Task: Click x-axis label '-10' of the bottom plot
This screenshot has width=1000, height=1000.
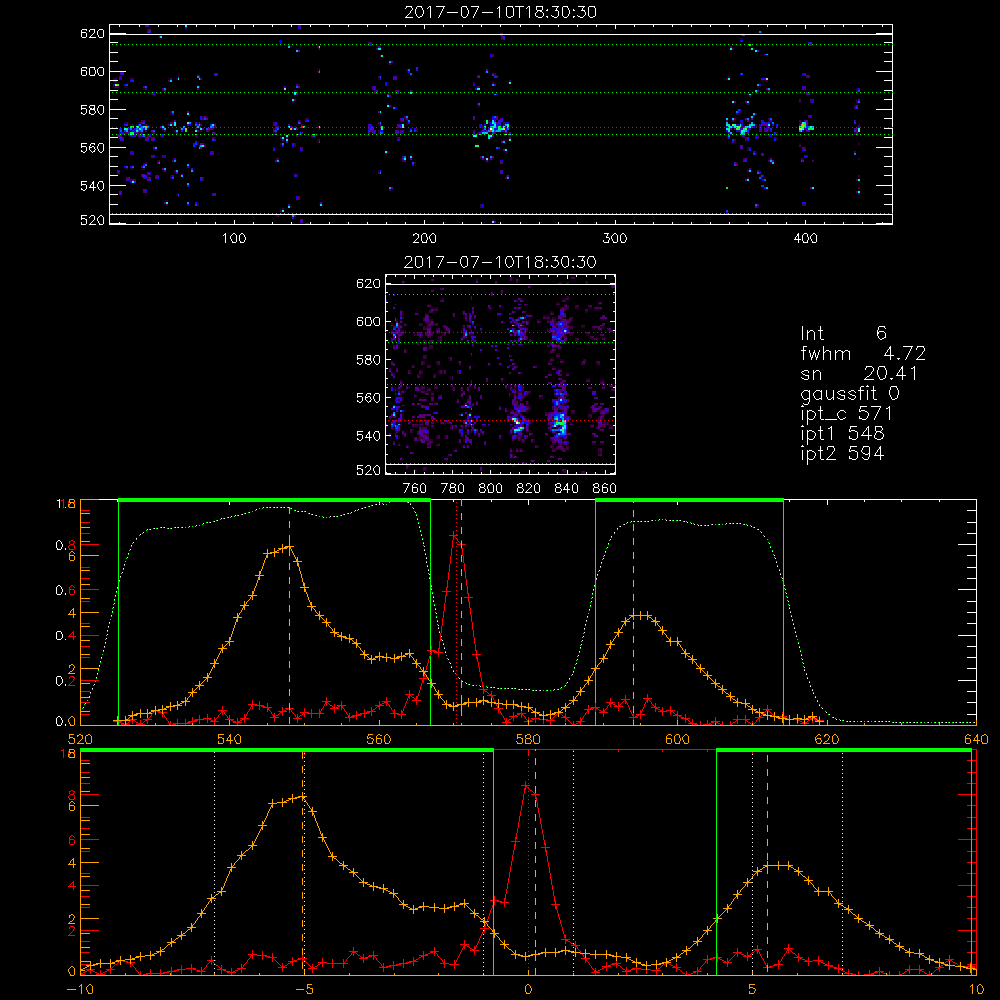Action: point(80,989)
